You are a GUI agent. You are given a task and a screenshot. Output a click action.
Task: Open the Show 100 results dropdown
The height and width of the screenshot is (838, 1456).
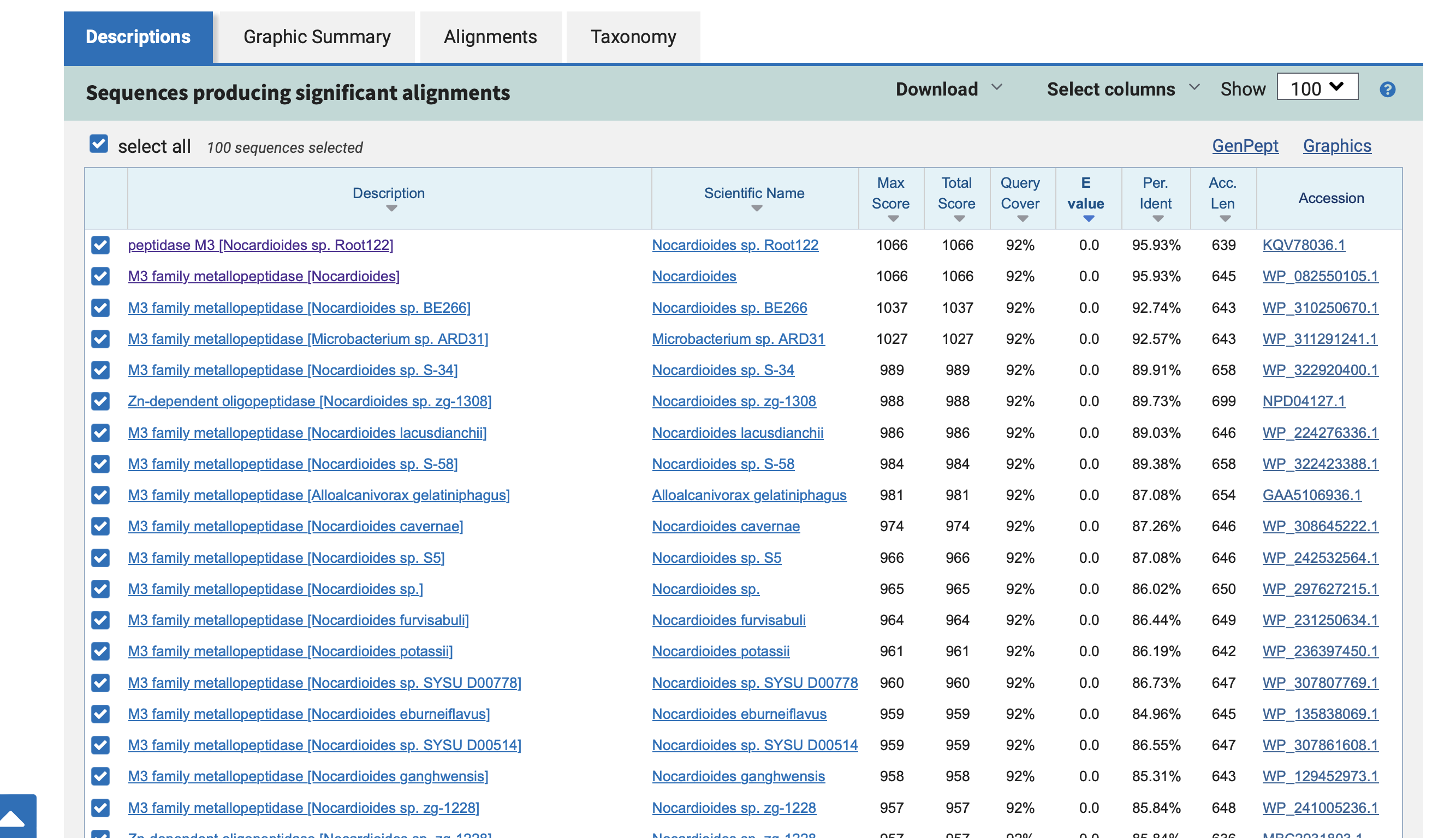click(x=1317, y=87)
